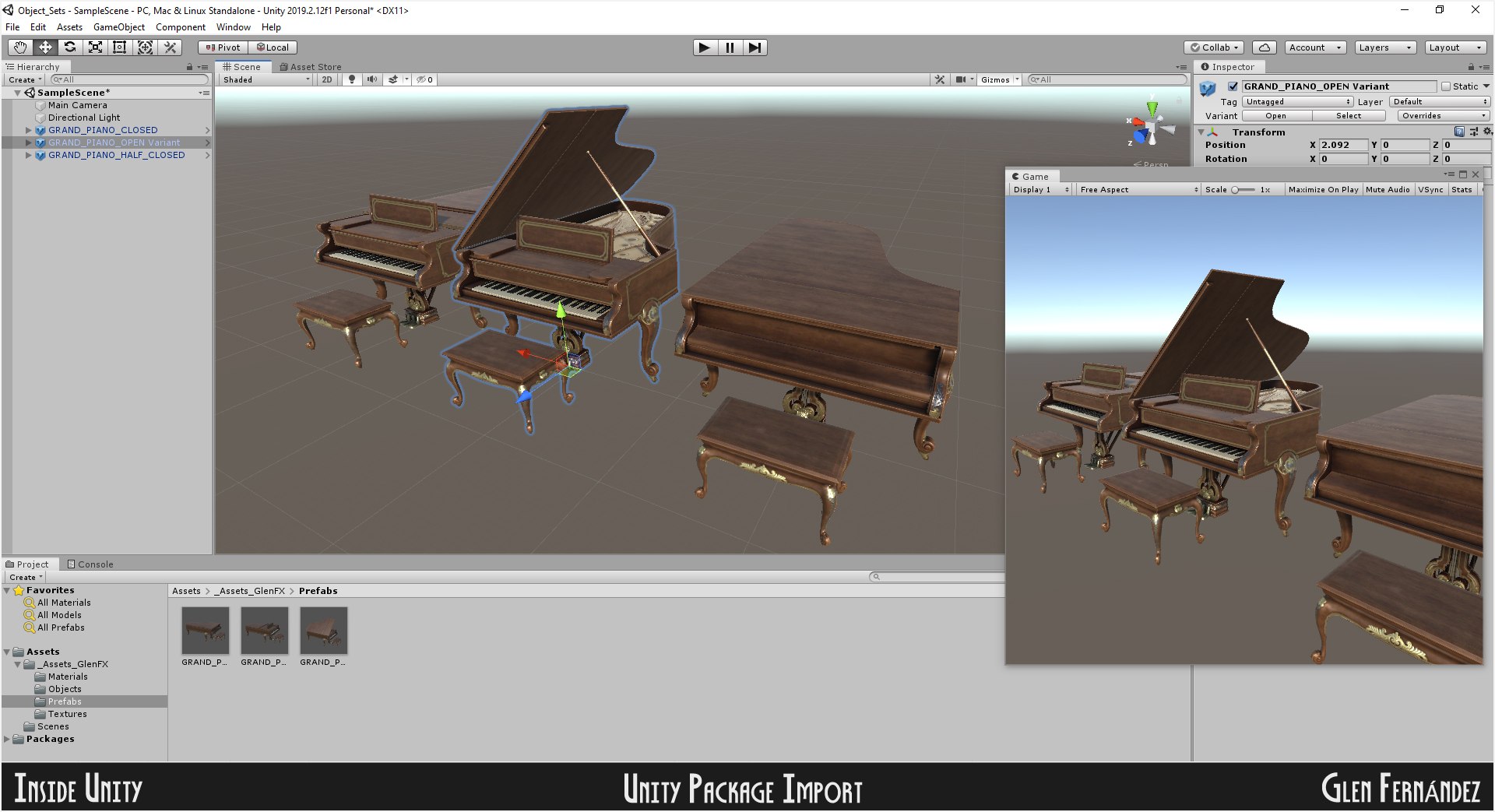
Task: Click the variant Open button
Action: coord(1275,116)
